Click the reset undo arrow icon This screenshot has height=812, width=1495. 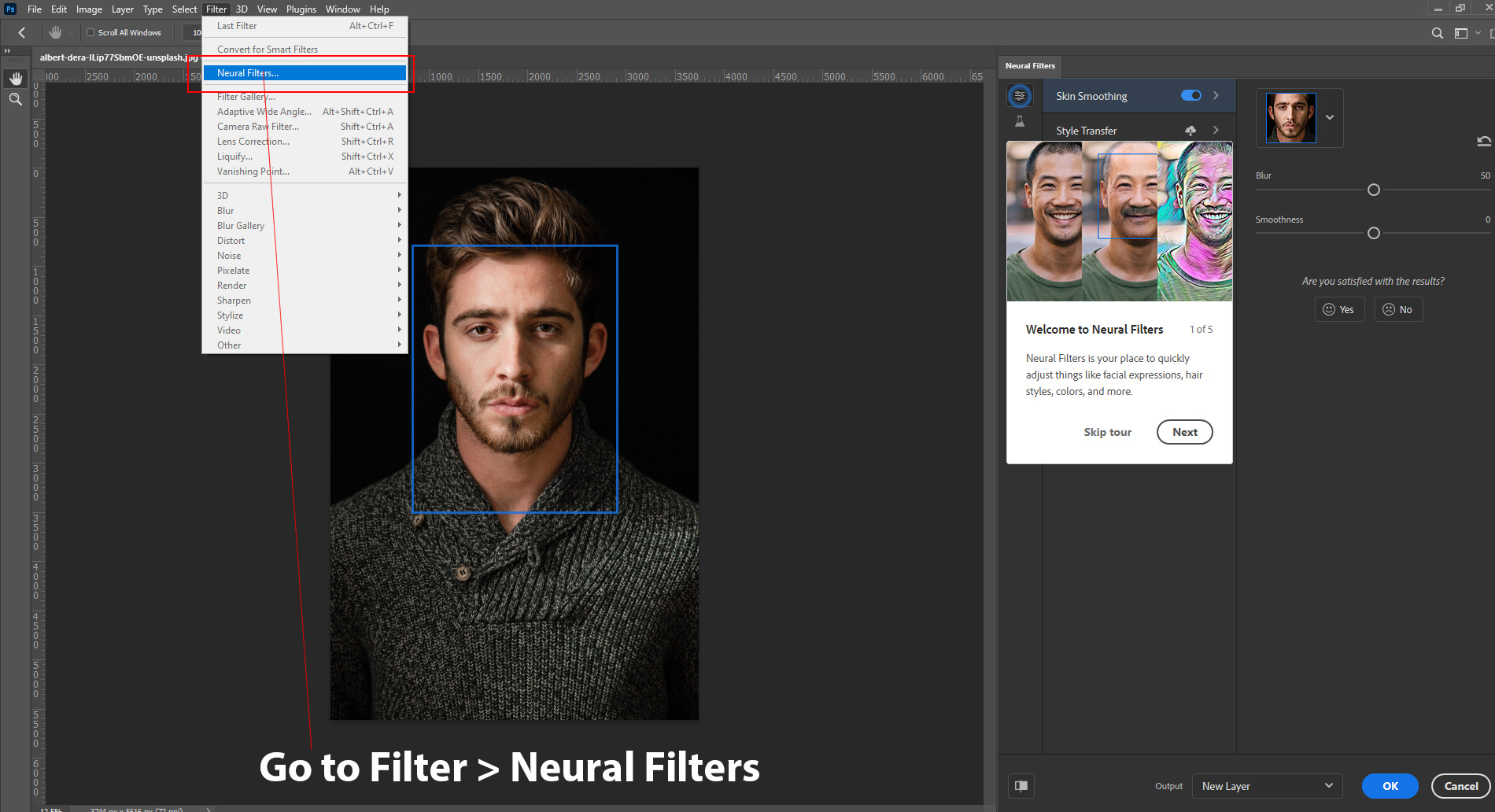(1484, 142)
